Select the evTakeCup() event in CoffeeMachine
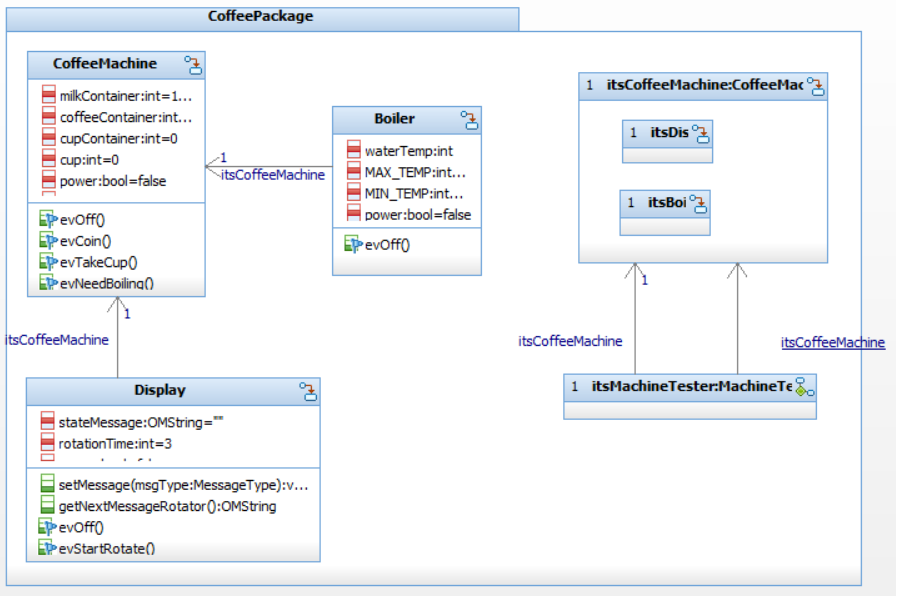Image resolution: width=900 pixels, height=602 pixels. pos(98,262)
